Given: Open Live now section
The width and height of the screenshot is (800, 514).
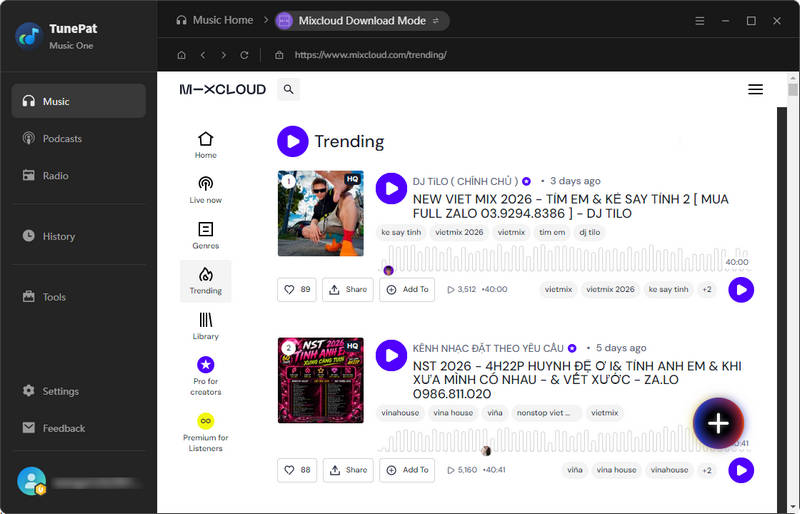Looking at the screenshot, I should click(x=206, y=190).
